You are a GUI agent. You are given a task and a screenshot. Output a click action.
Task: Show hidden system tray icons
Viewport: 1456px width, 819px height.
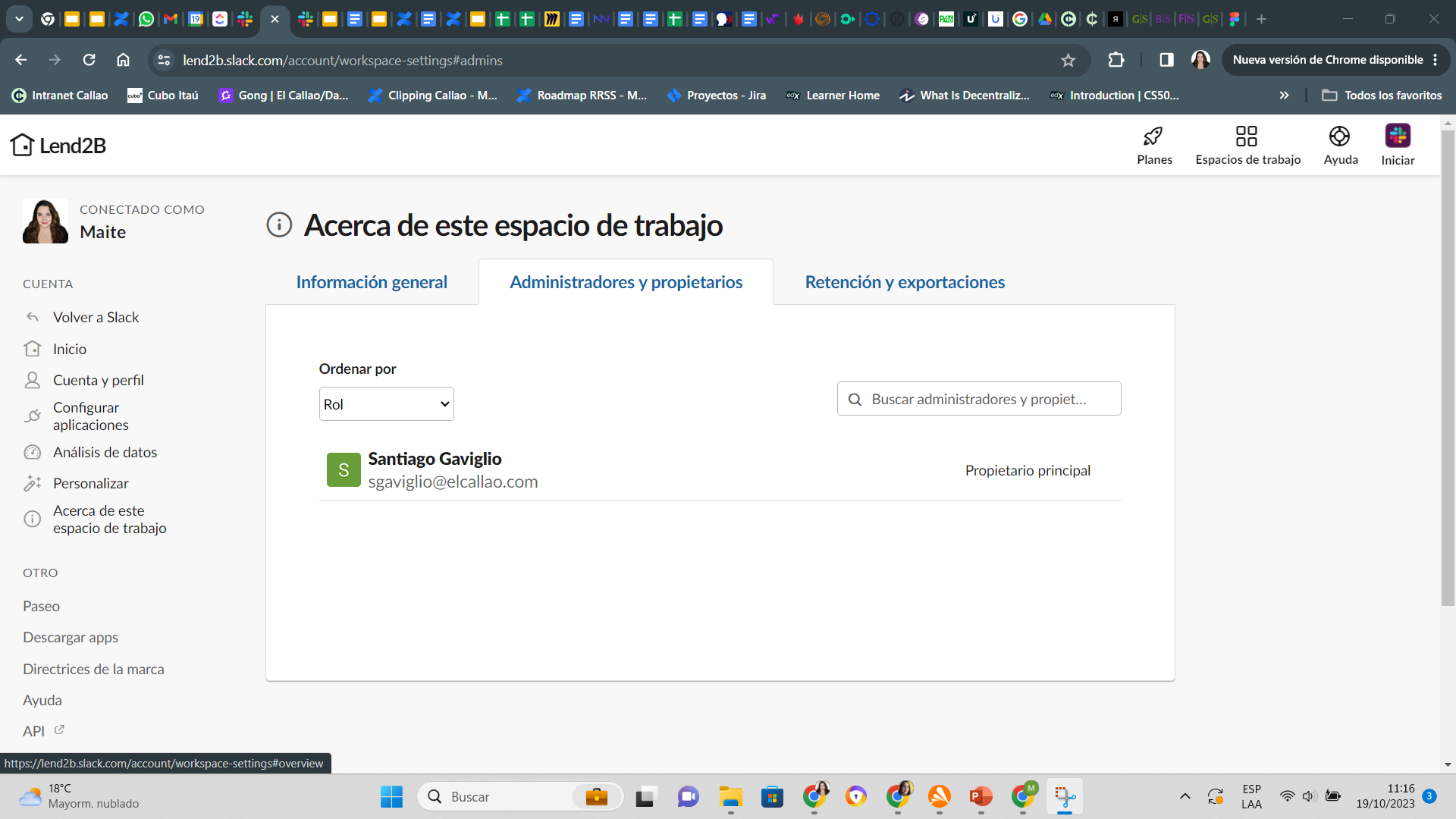1185,796
